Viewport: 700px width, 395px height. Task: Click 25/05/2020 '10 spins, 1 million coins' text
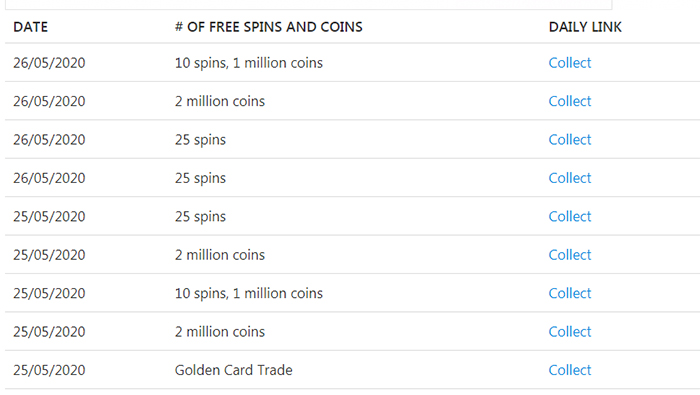click(x=249, y=293)
